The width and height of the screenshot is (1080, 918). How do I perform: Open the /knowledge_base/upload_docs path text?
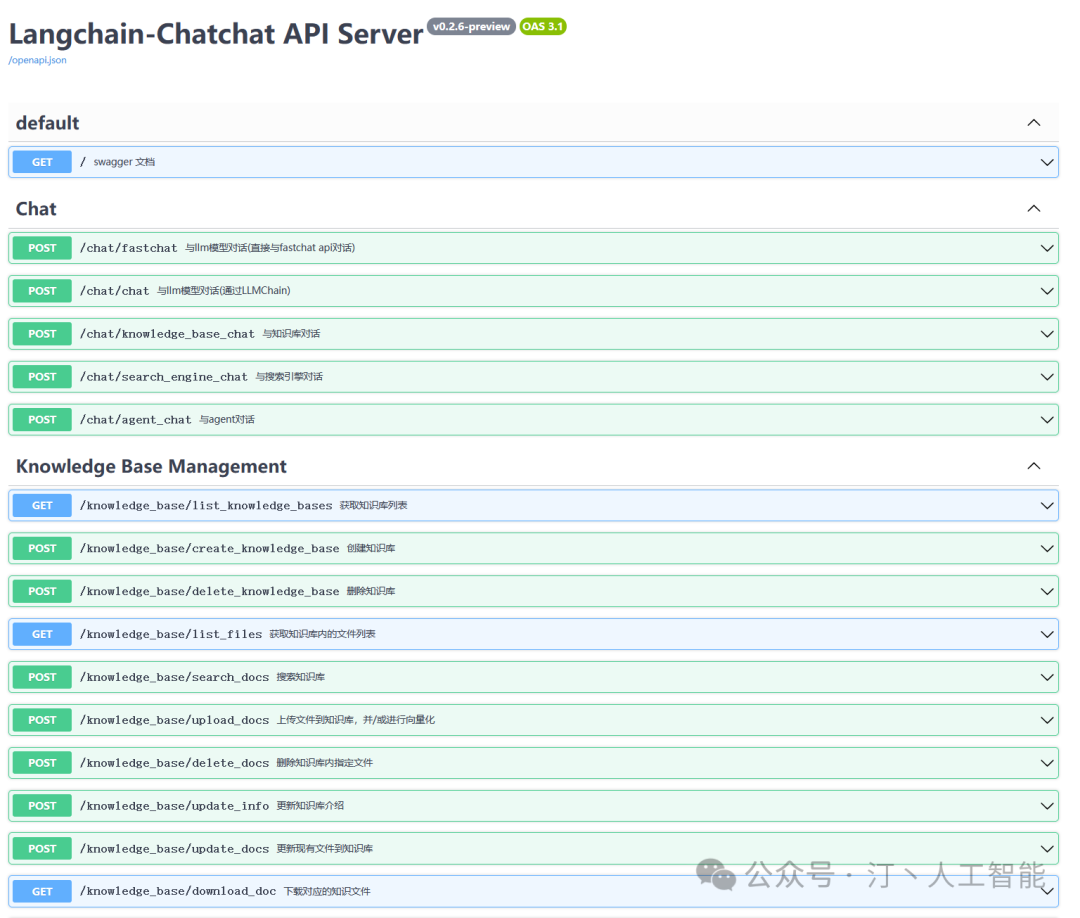click(174, 720)
